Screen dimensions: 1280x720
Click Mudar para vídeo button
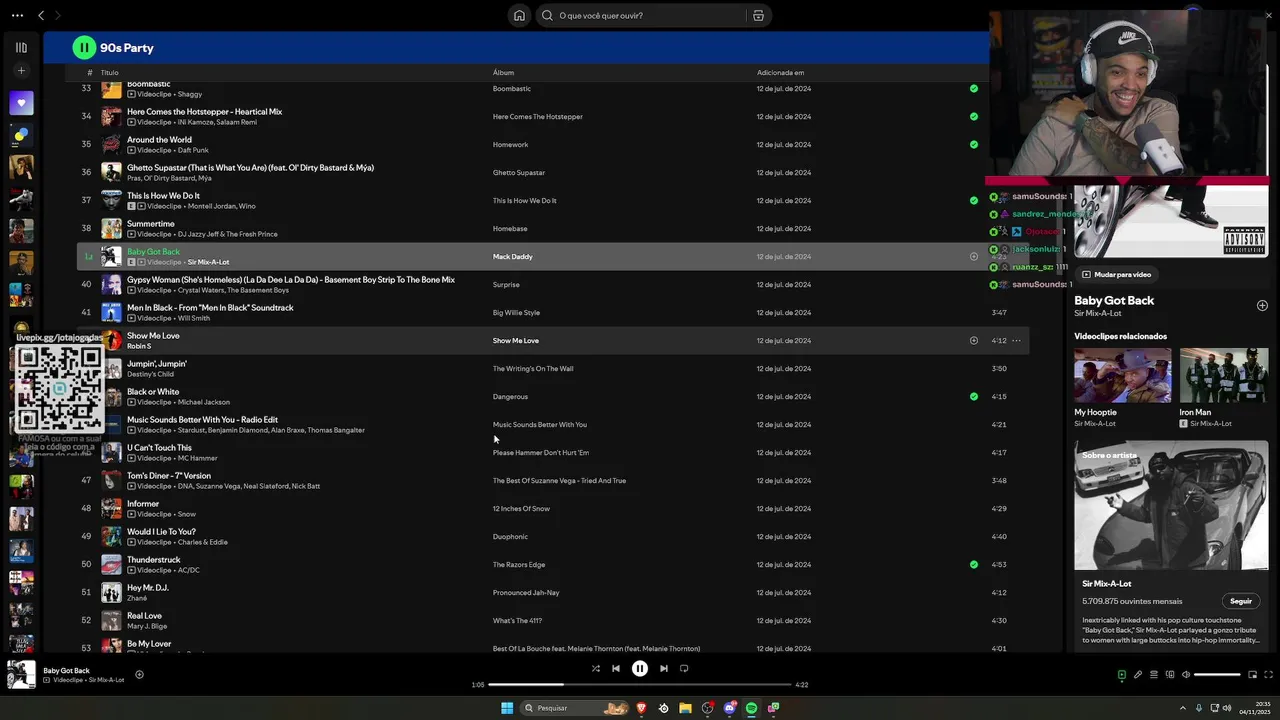pos(1116,274)
